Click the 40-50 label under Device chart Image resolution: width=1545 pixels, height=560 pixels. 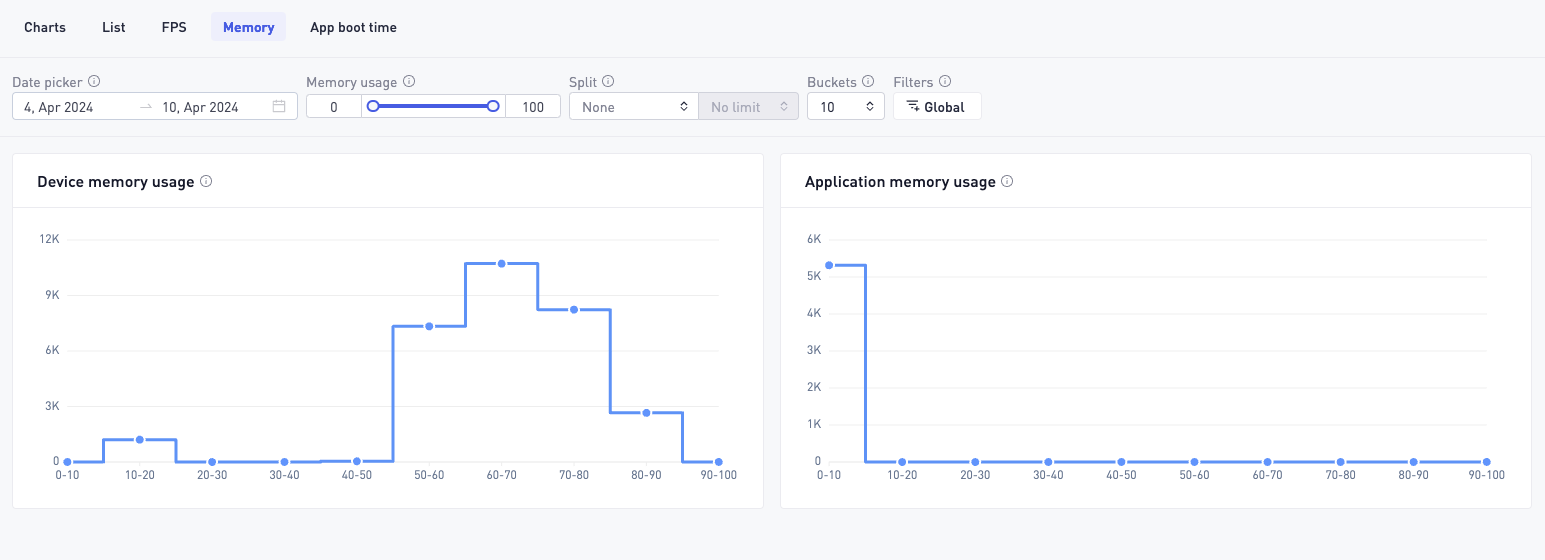click(357, 475)
